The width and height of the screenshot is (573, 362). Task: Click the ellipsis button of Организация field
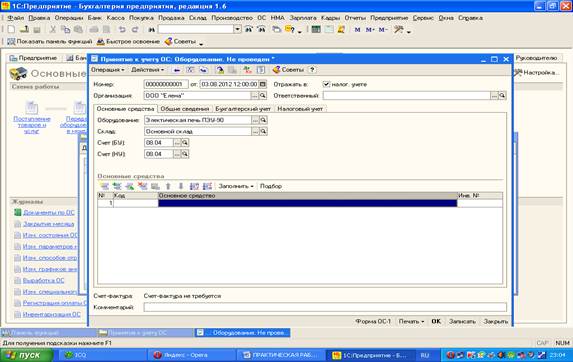(x=255, y=96)
